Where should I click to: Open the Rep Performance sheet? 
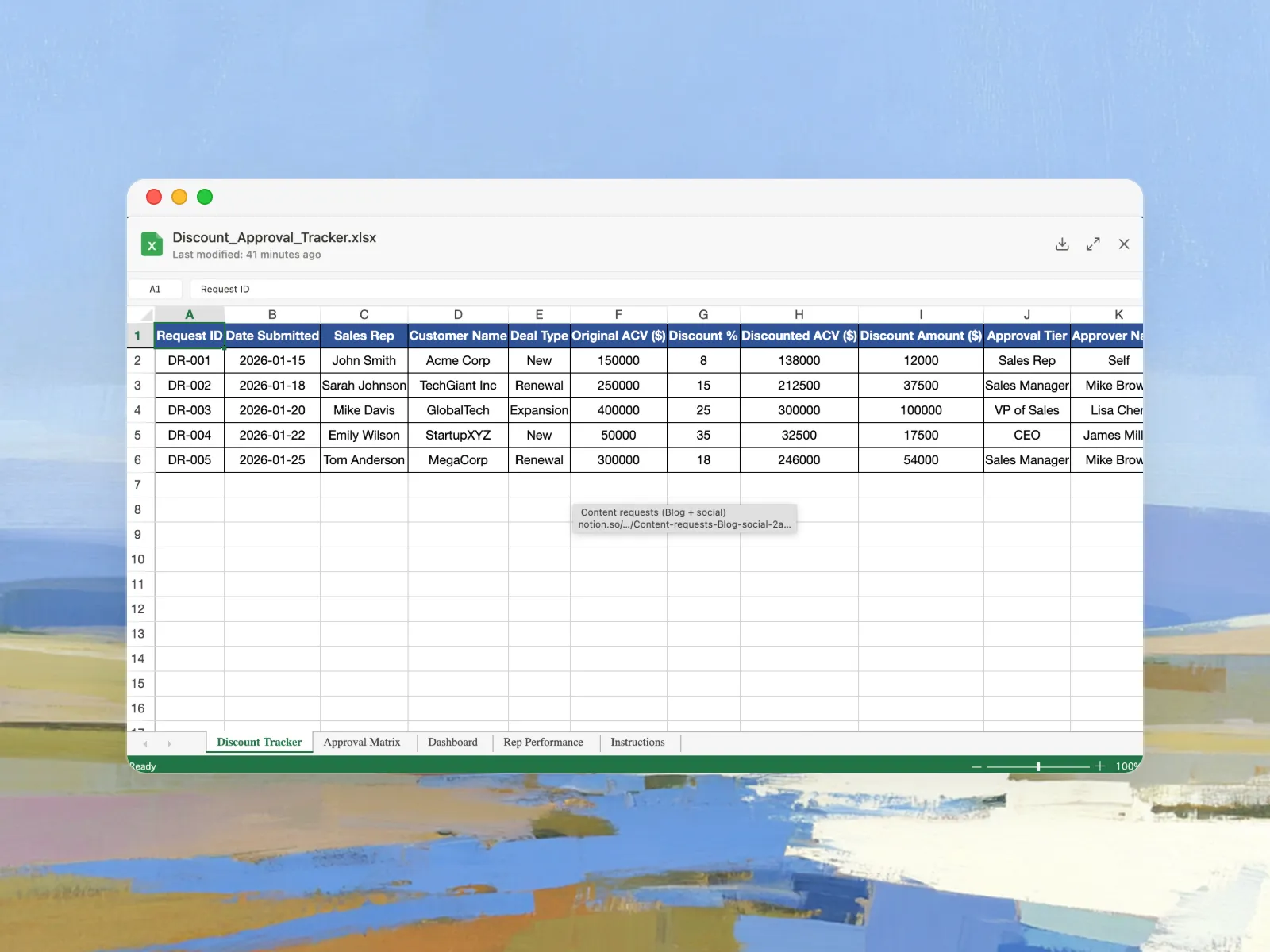543,743
